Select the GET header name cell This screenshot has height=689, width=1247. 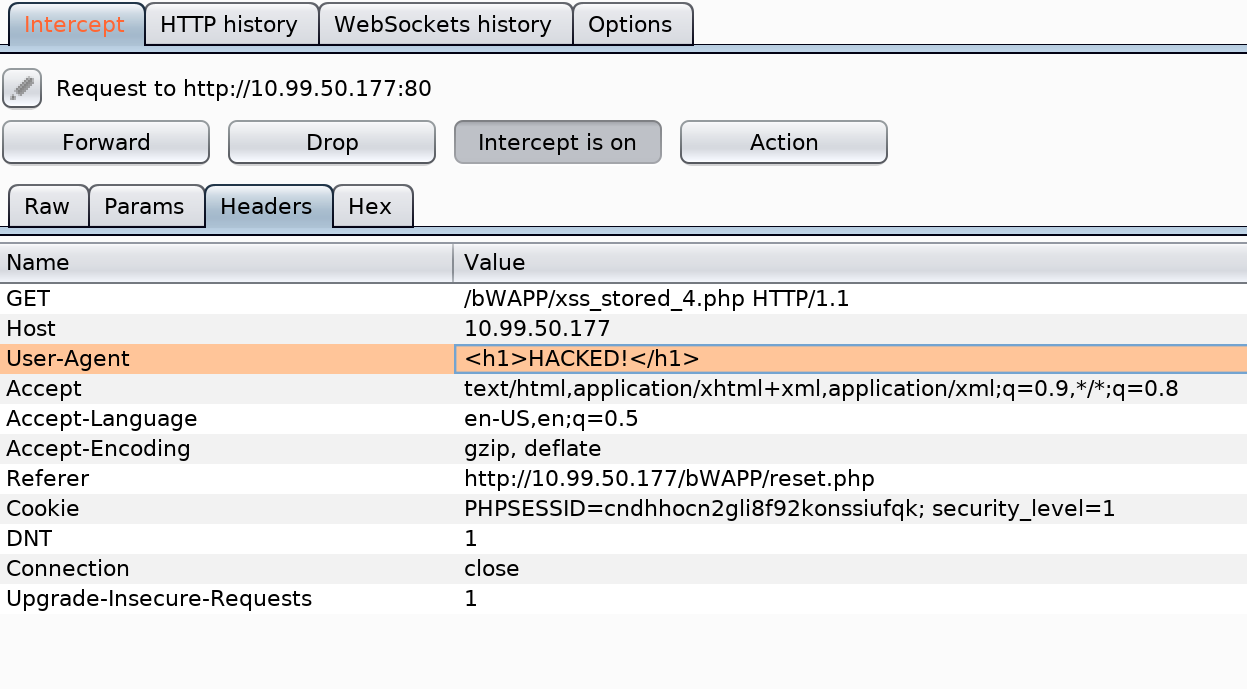coord(227,298)
